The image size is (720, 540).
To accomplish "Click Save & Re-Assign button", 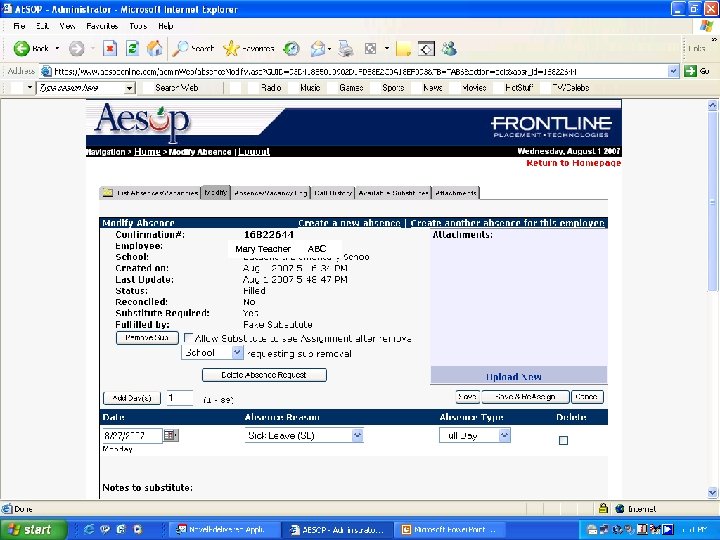I will 525,397.
